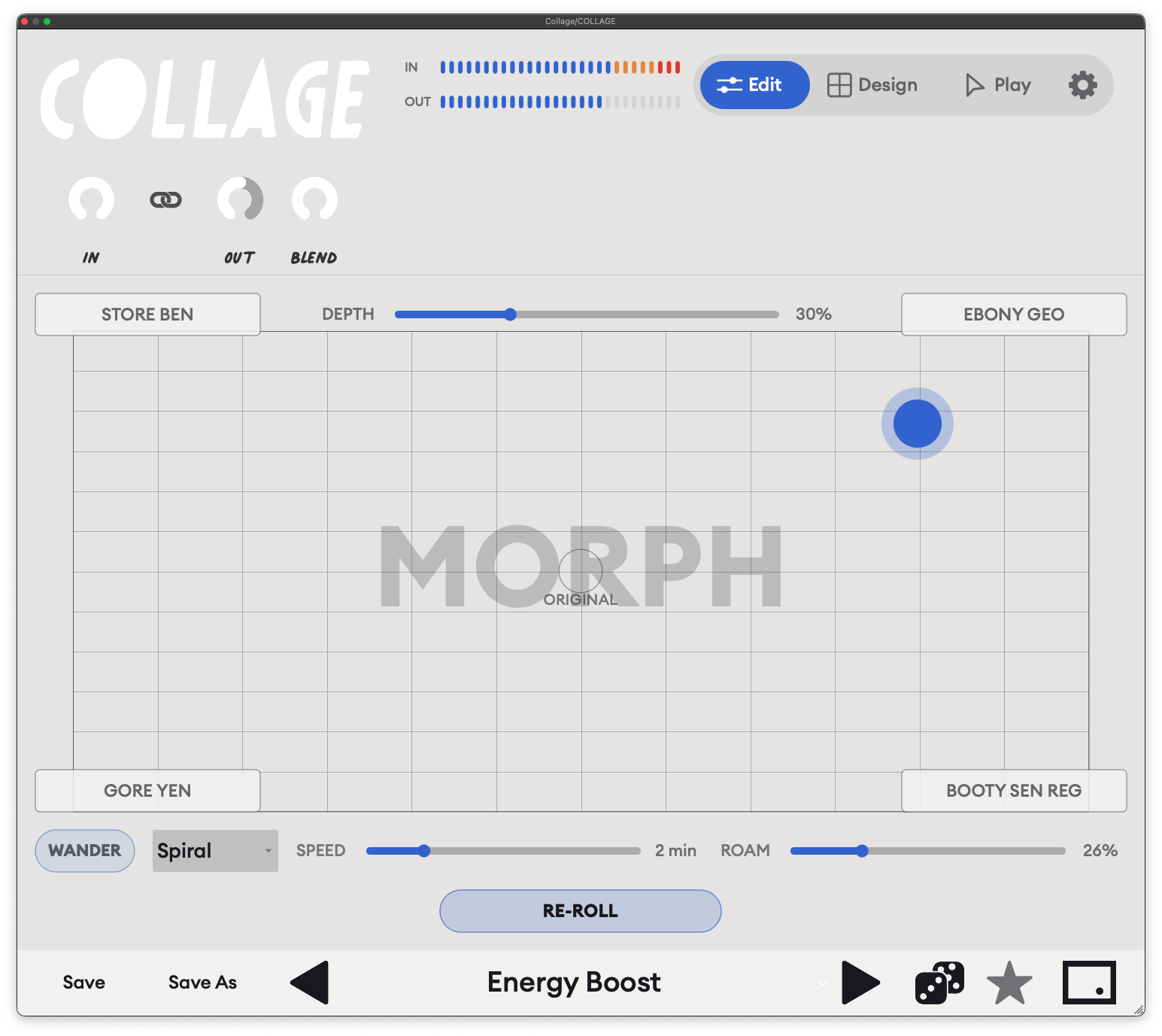This screenshot has height=1036, width=1162.
Task: Switch to the Design tab
Action: click(872, 85)
